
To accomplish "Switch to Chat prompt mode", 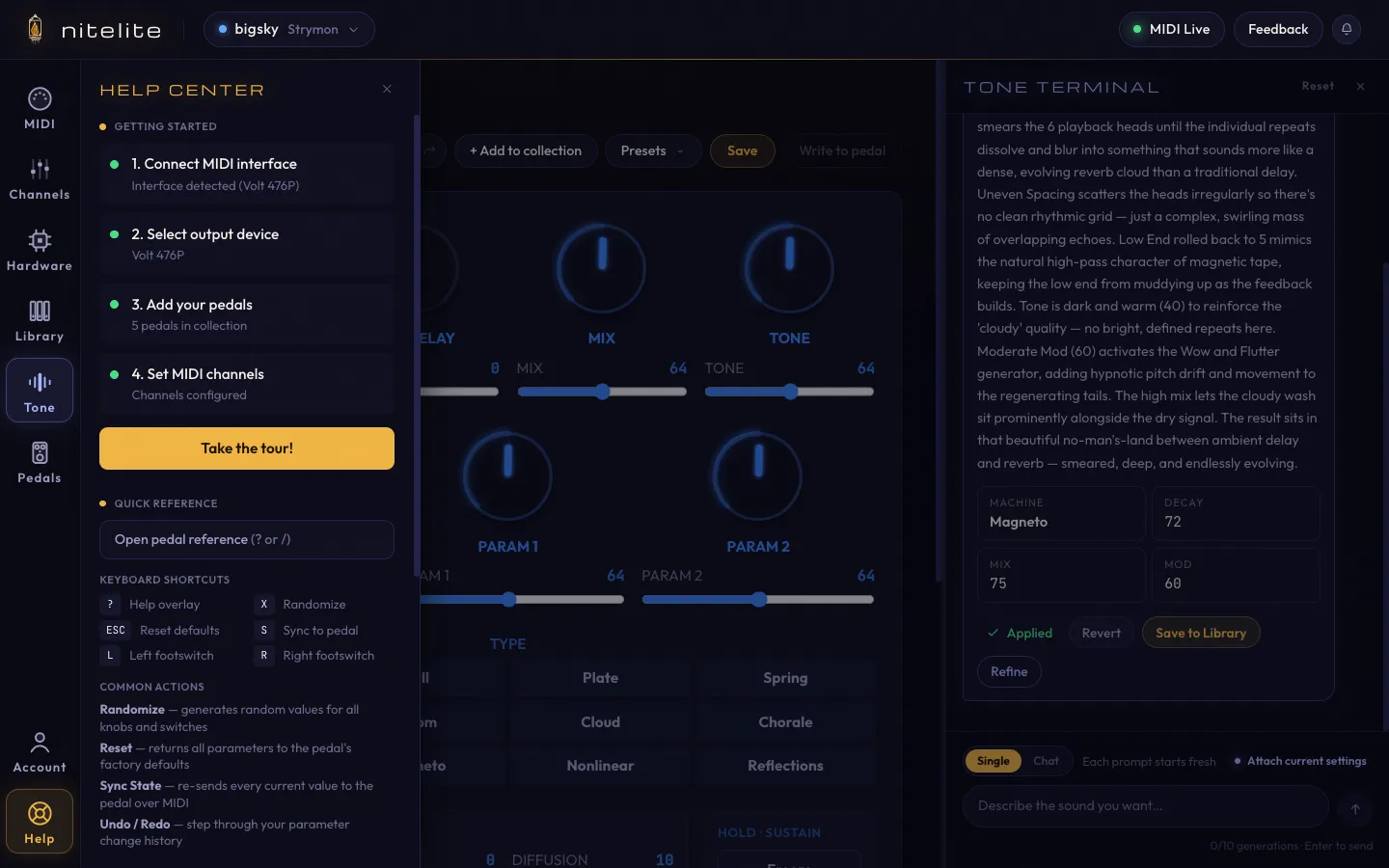I will coord(1046,761).
